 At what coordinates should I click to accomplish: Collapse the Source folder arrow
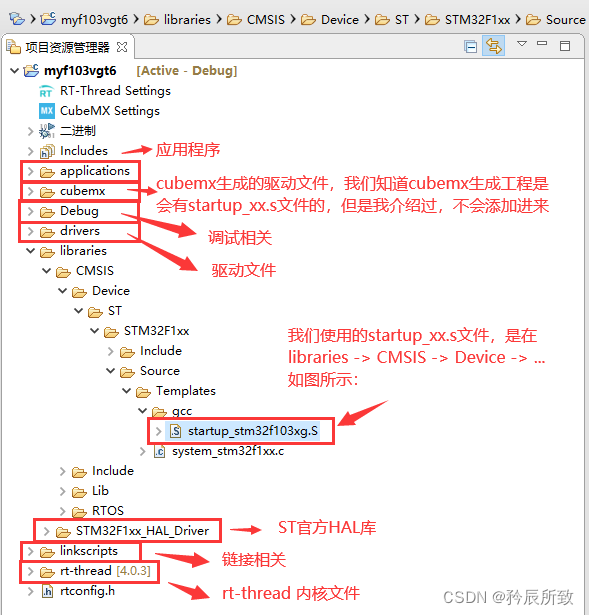point(111,371)
